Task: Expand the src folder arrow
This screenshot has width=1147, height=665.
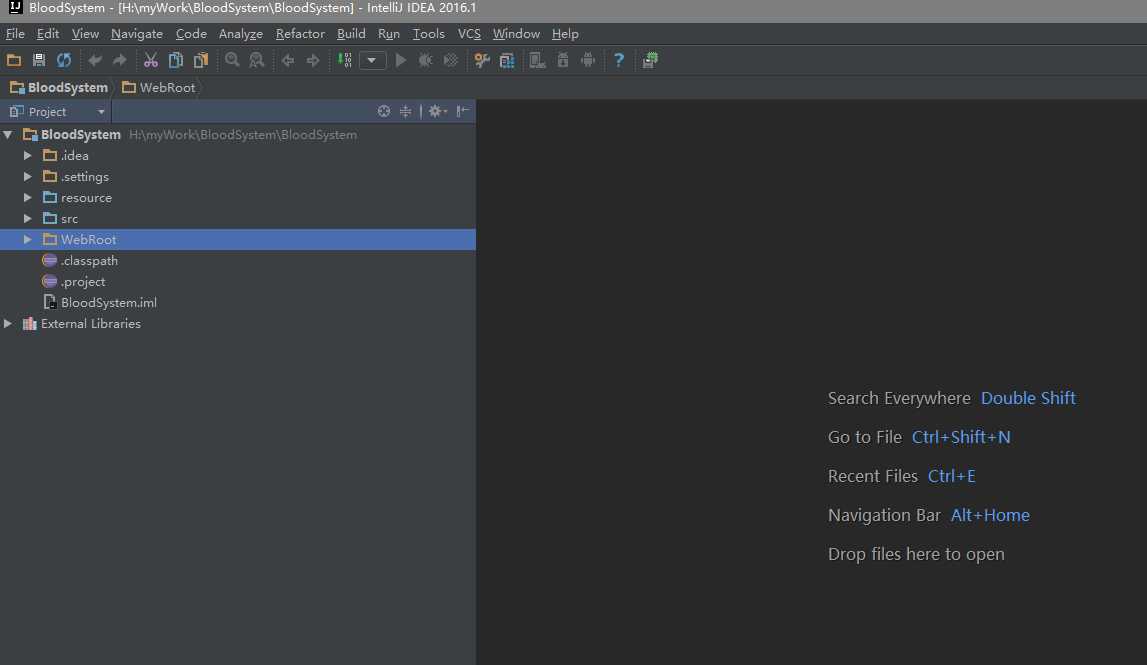Action: click(x=27, y=219)
